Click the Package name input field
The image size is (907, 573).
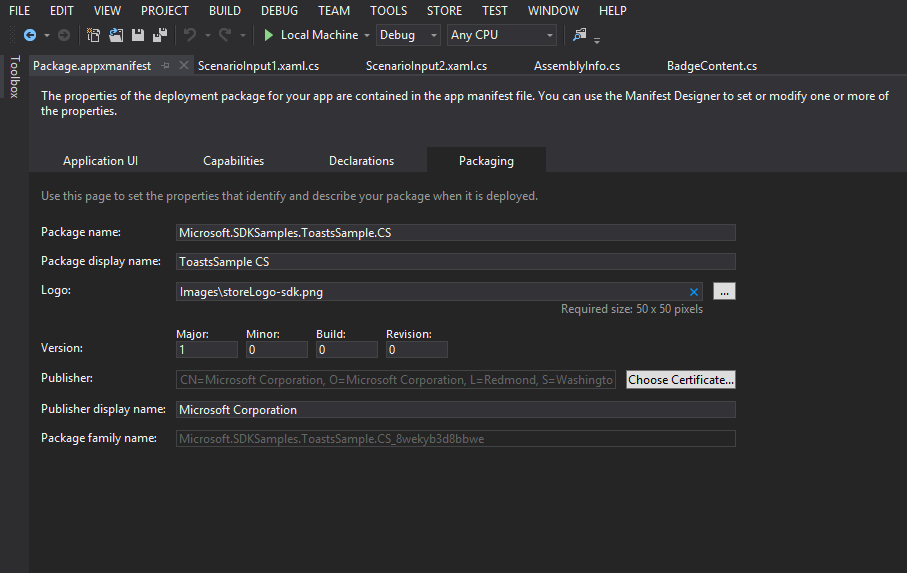456,232
